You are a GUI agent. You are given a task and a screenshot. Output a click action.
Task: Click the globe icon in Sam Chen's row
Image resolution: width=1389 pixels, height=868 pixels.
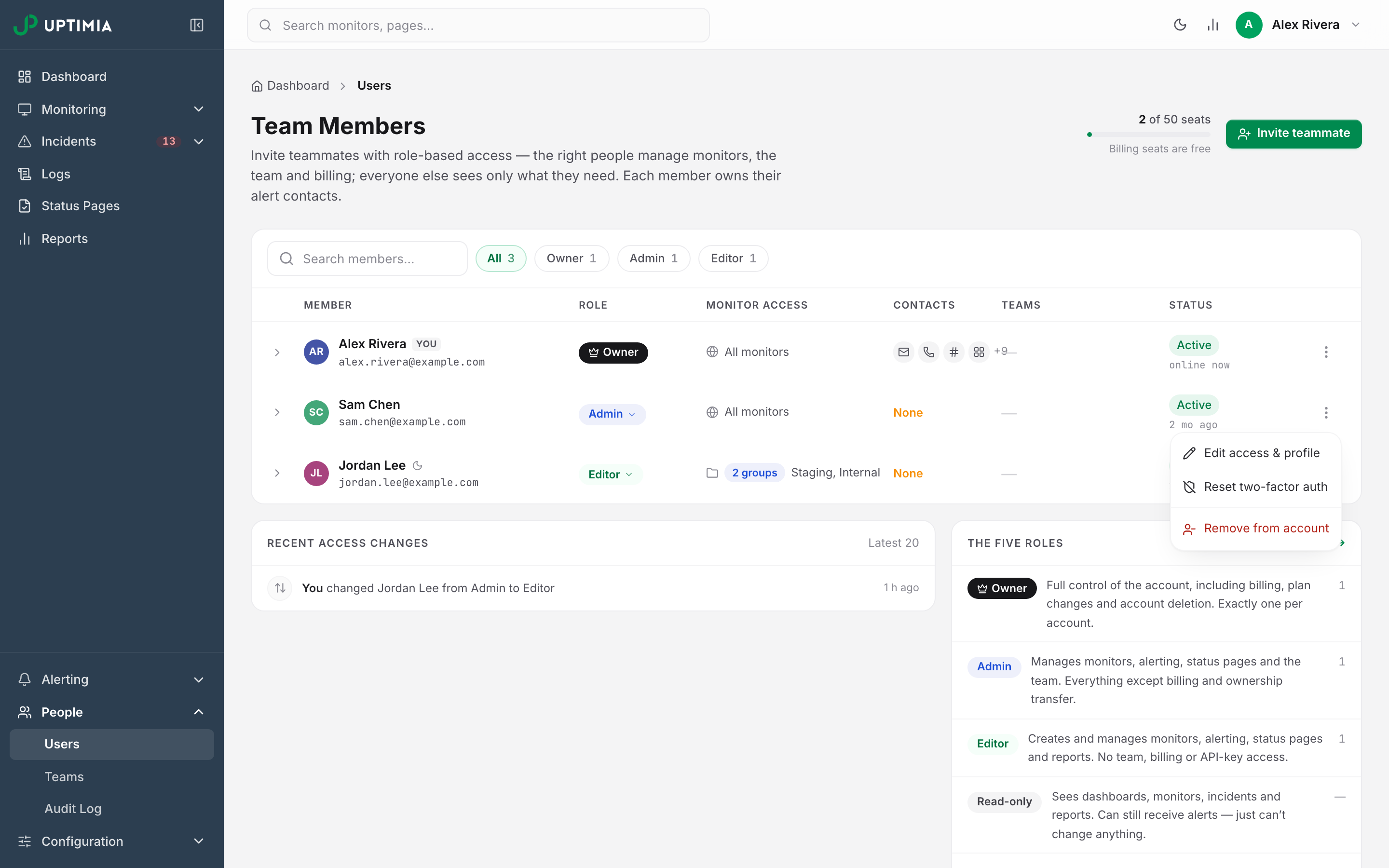[712, 412]
